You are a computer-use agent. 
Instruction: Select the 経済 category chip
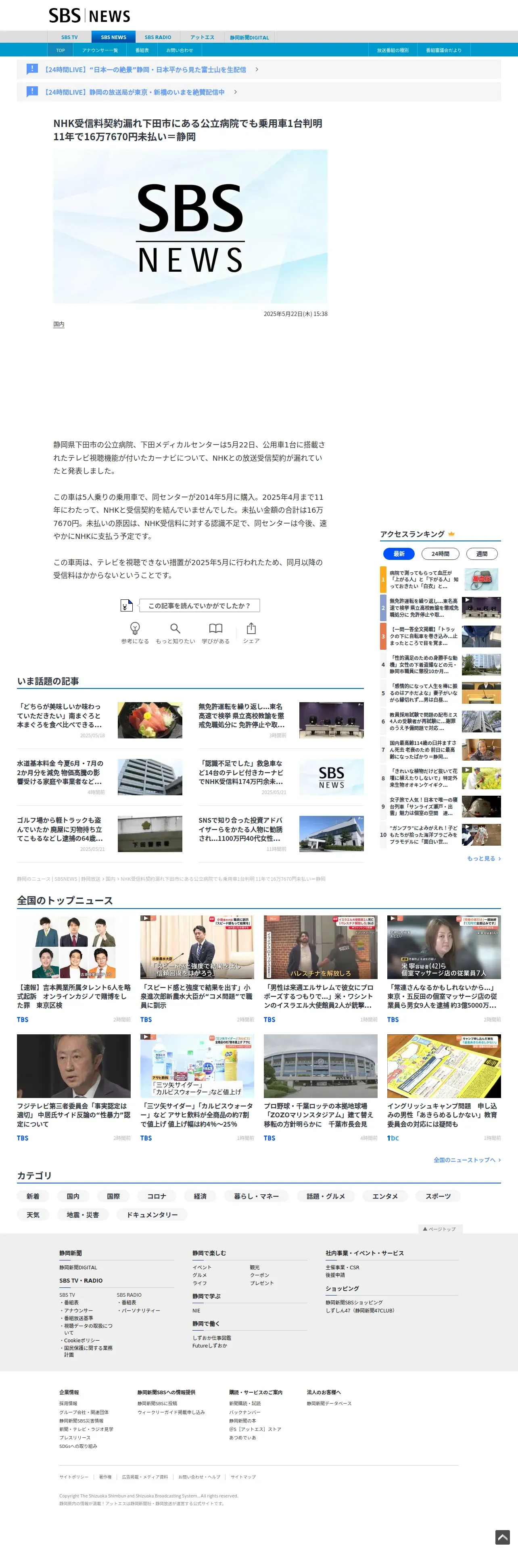coord(200,1196)
